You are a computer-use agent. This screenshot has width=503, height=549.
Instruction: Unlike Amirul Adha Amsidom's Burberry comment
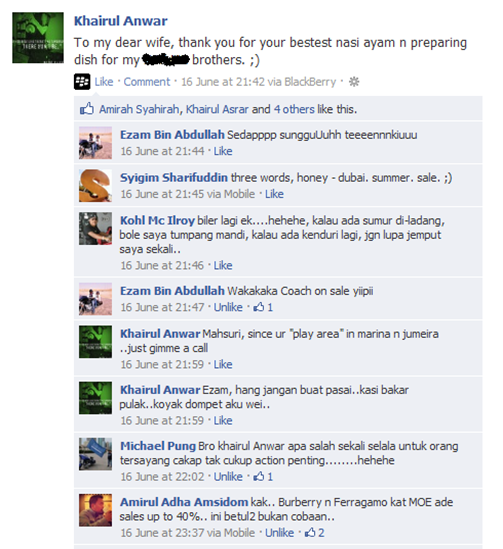click(x=279, y=533)
